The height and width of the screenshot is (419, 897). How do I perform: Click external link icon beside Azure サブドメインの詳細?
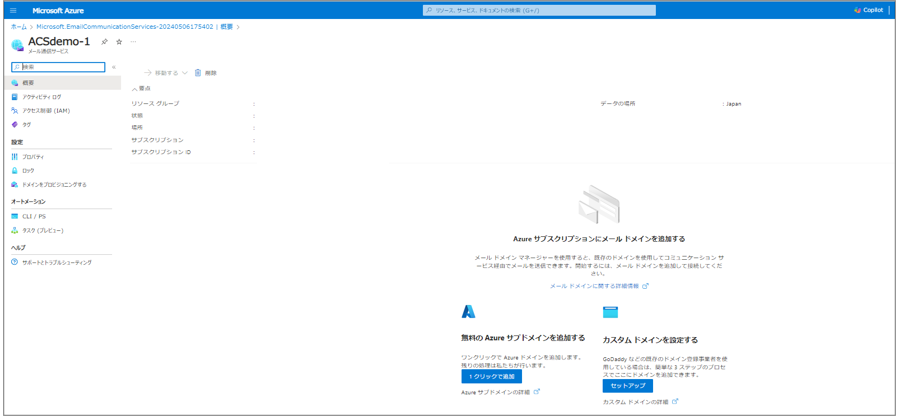point(537,392)
